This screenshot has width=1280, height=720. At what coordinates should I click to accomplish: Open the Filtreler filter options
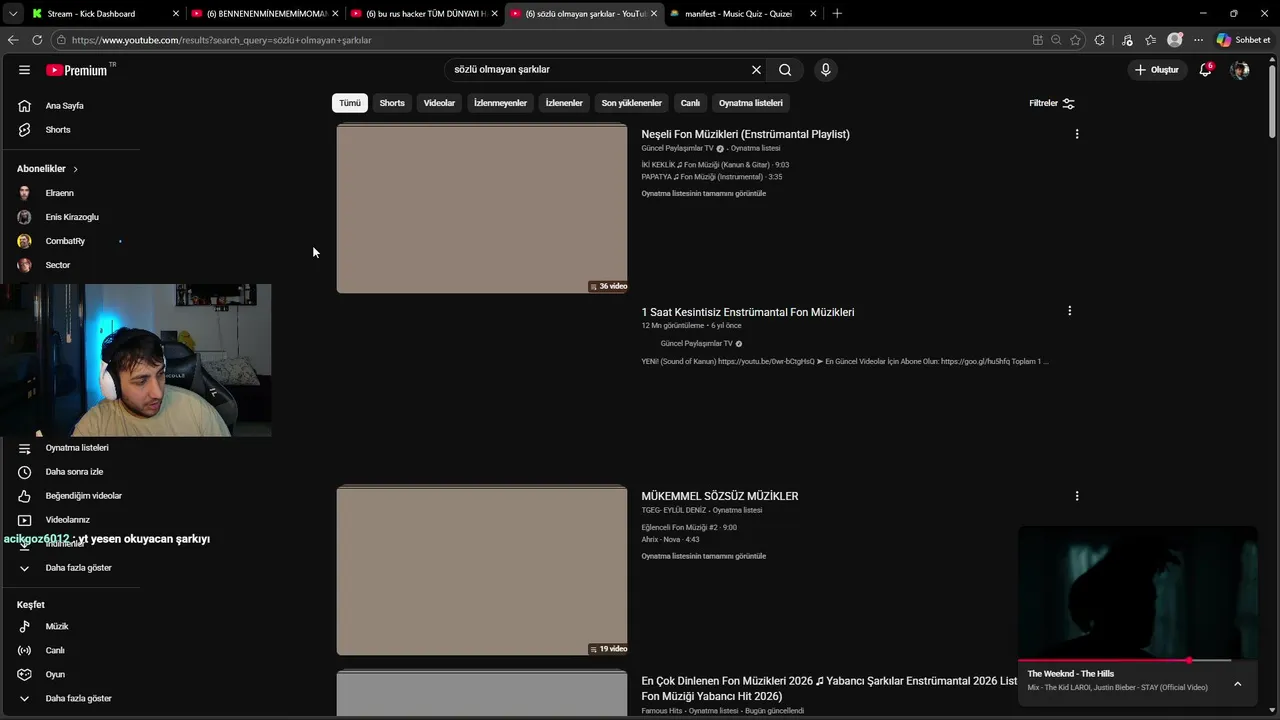(1052, 103)
